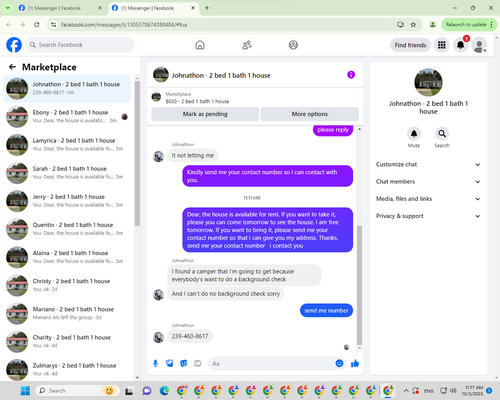500x400 pixels.
Task: Open the tab search dropdown arrow
Action: click(x=7, y=8)
